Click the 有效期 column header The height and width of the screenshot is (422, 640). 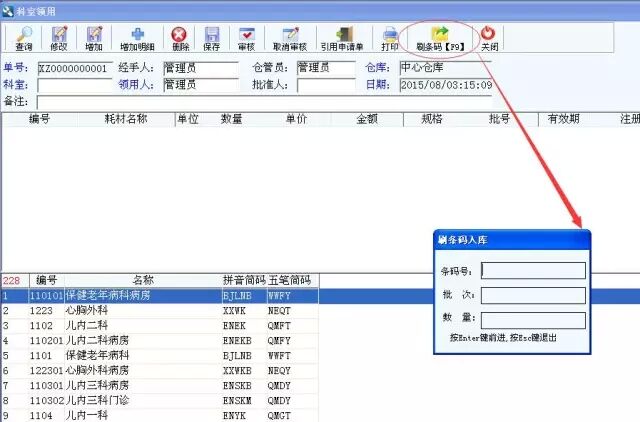click(x=564, y=119)
